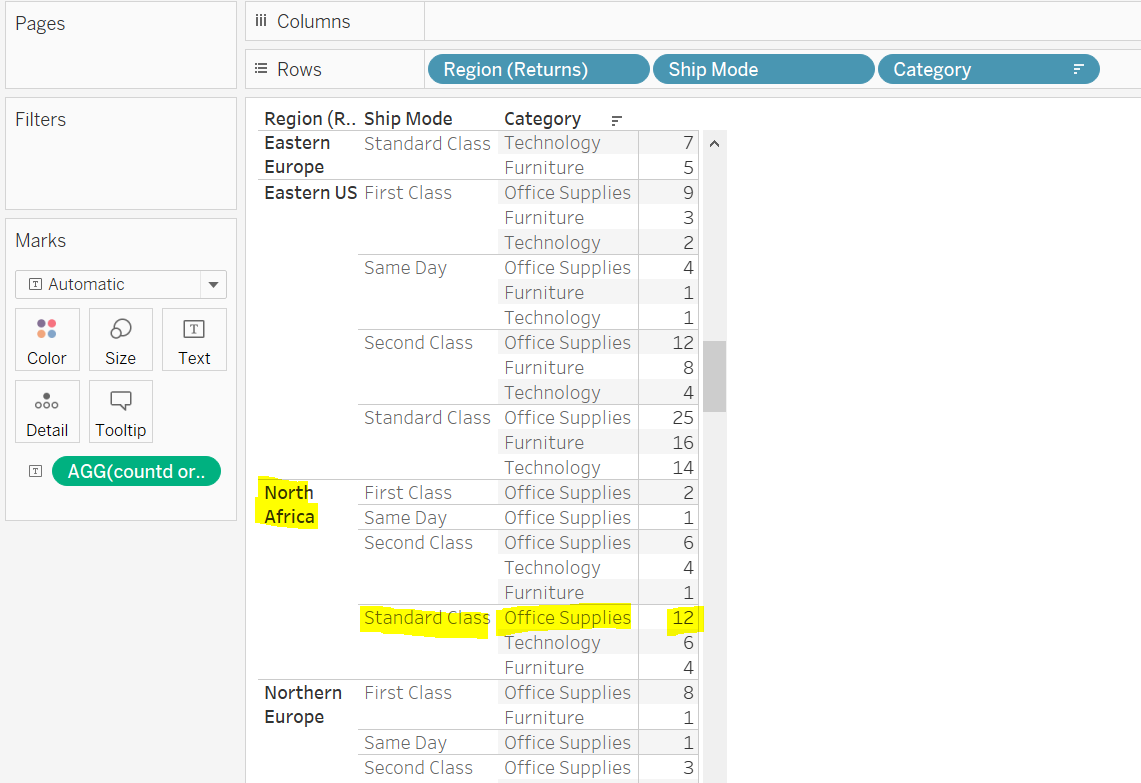Click the Rows shelf icon

(x=262, y=68)
